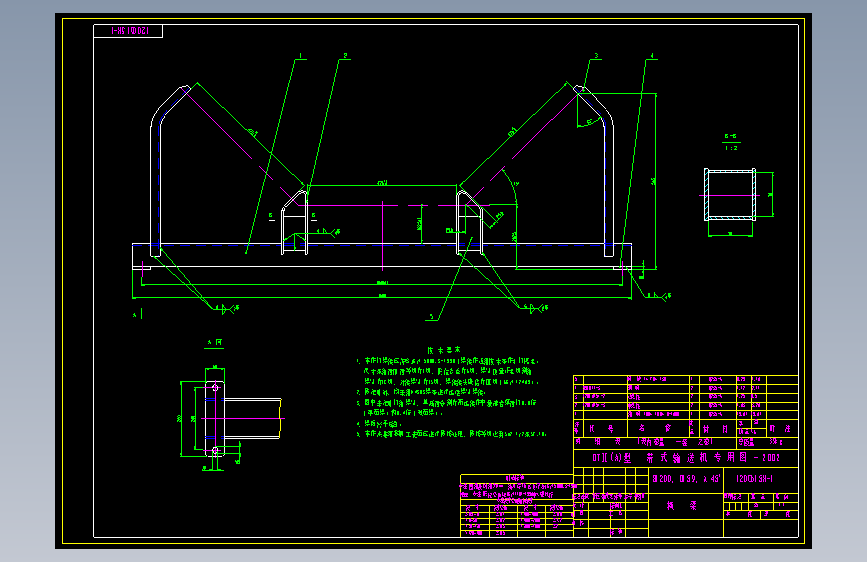Select the end plate detail view drawing
The height and width of the screenshot is (562, 867).
[231, 419]
